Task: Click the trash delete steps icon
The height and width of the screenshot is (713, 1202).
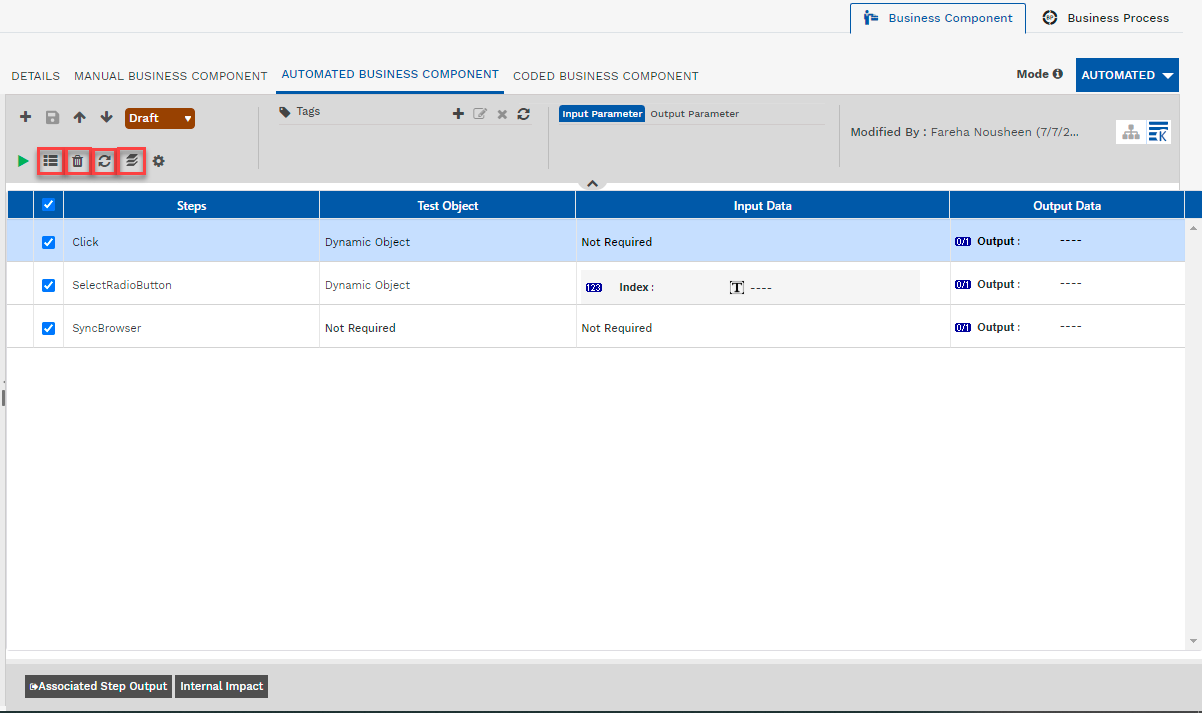Action: click(78, 161)
